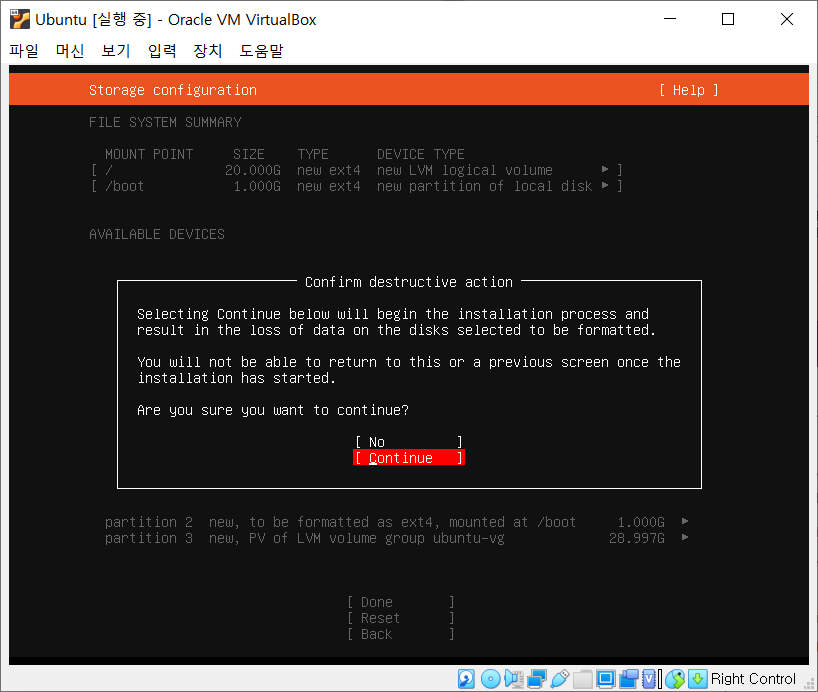Click the USB devices status icon

(x=560, y=678)
